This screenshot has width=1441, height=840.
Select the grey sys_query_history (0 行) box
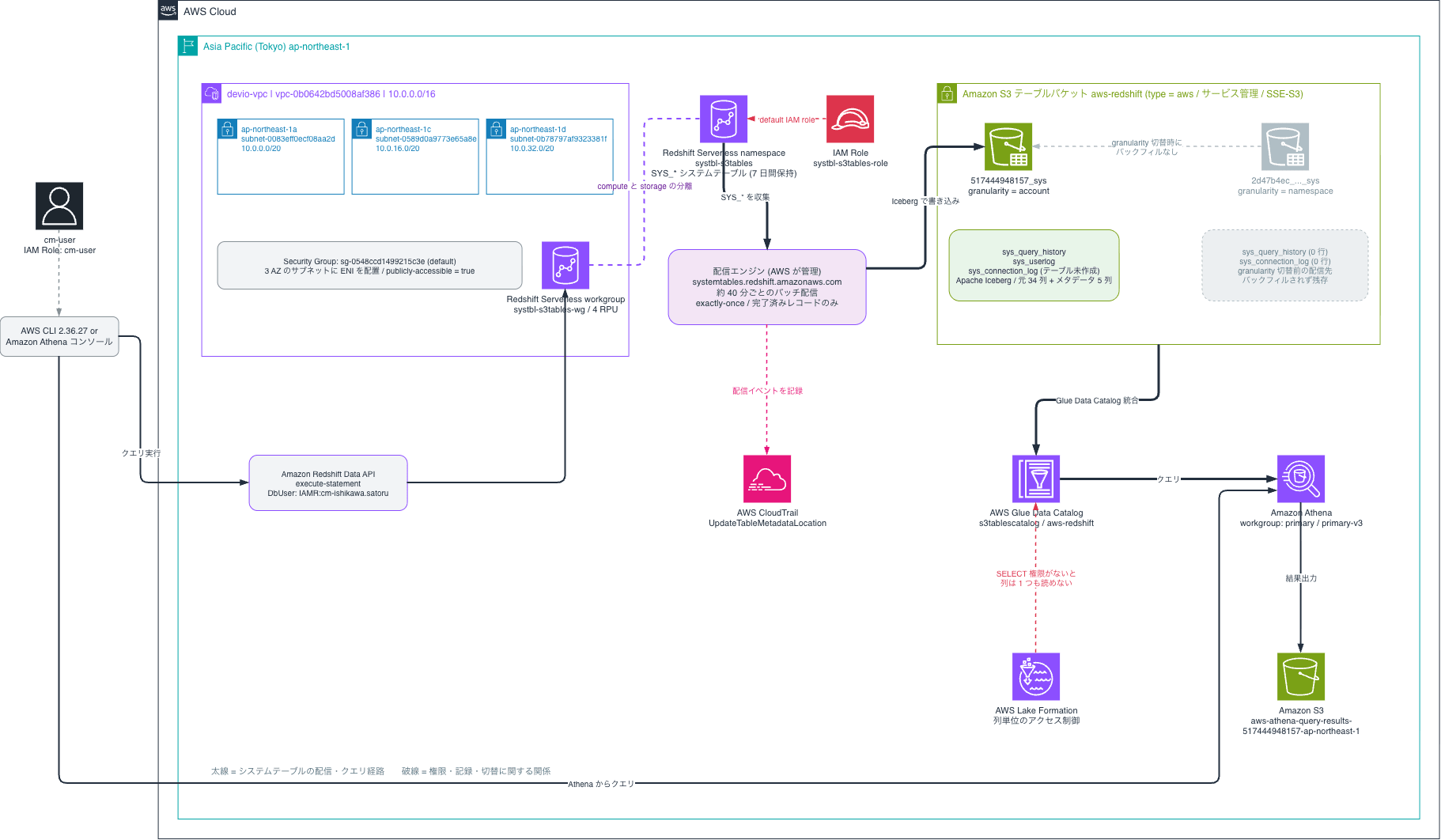[1285, 266]
